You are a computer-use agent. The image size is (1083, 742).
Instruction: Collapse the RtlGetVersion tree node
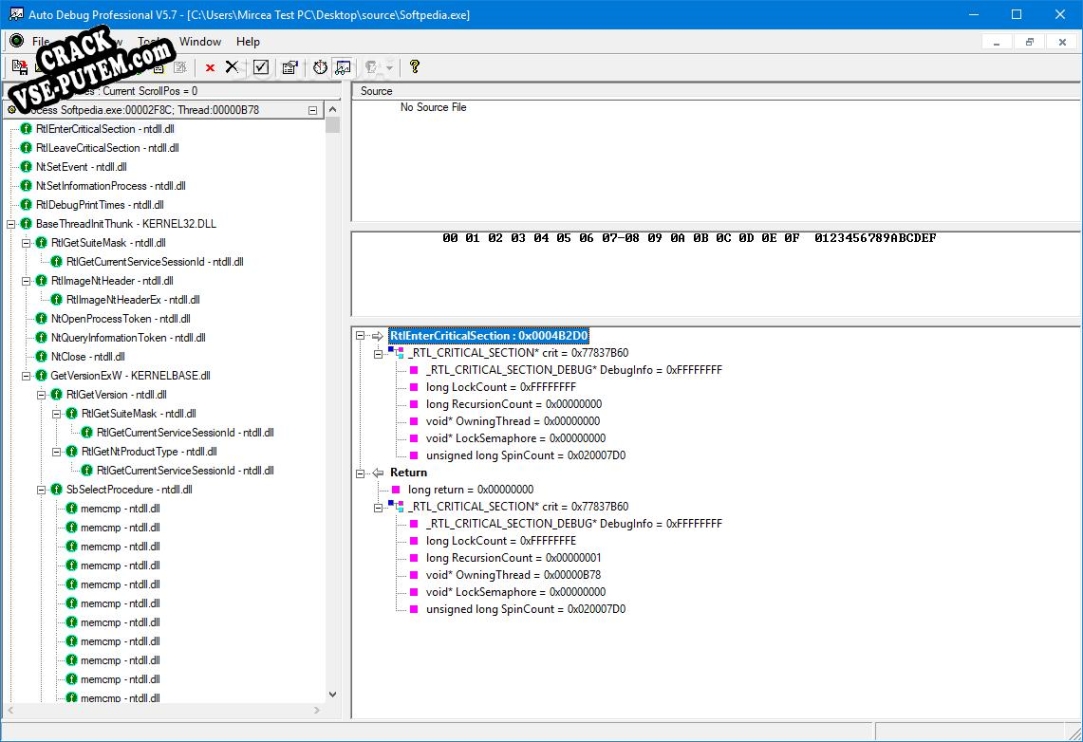(x=41, y=395)
